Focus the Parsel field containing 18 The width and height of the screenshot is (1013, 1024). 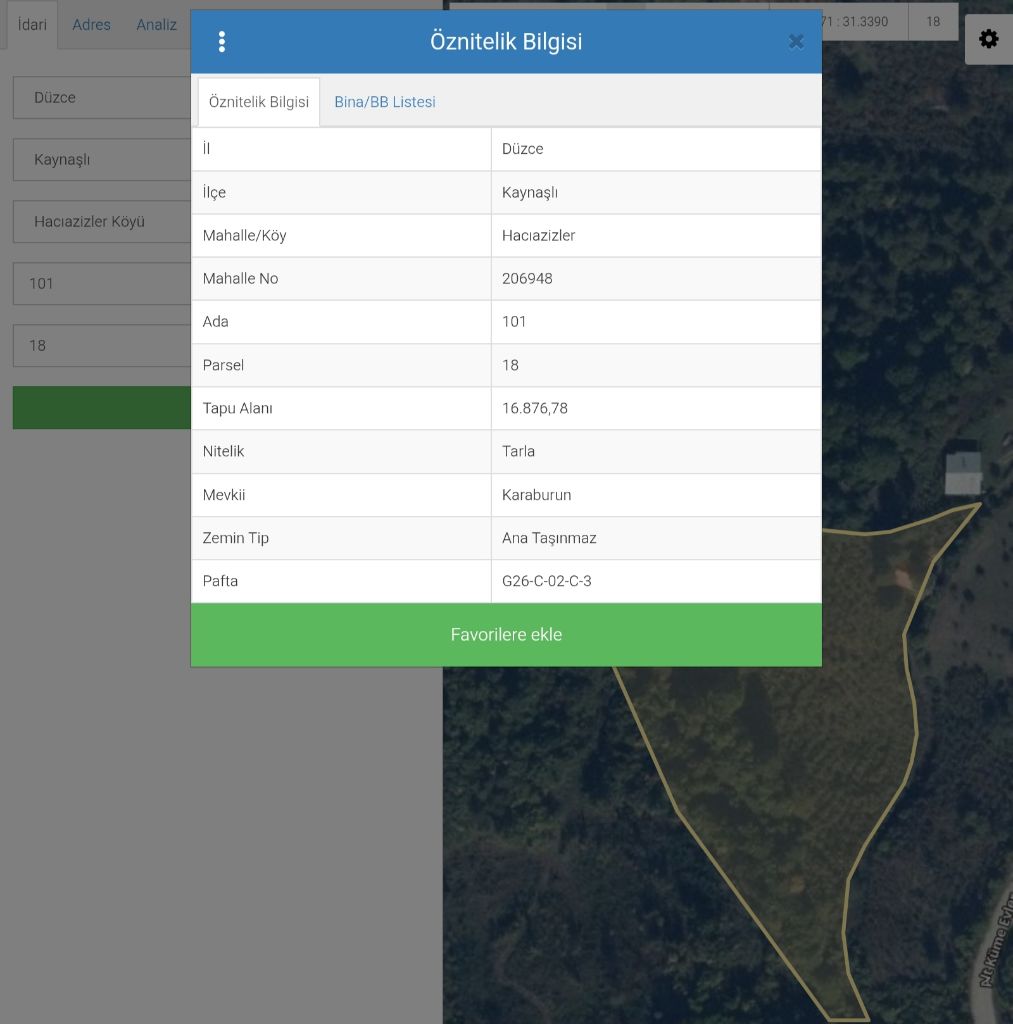tap(100, 346)
